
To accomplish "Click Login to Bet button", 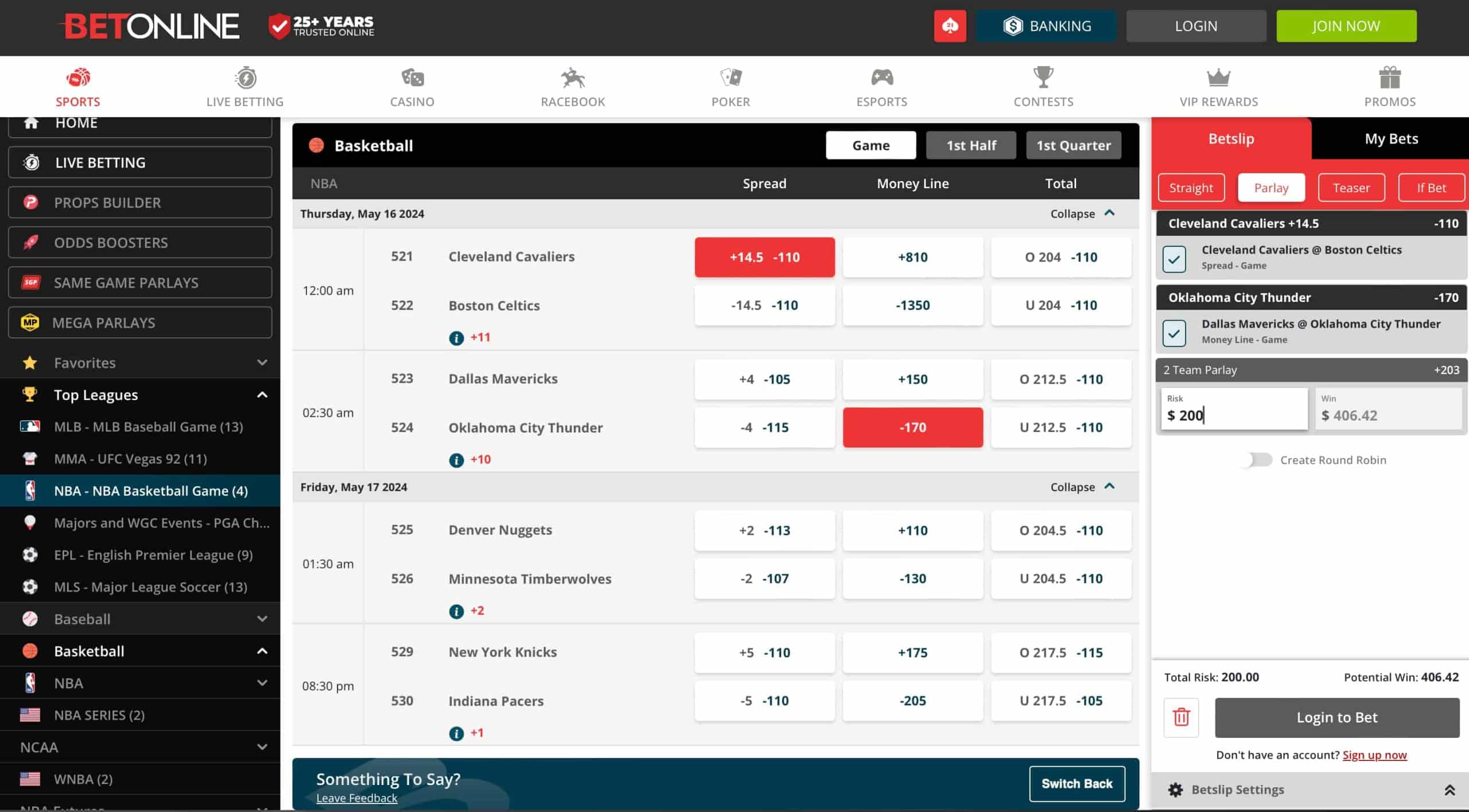I will (1337, 717).
